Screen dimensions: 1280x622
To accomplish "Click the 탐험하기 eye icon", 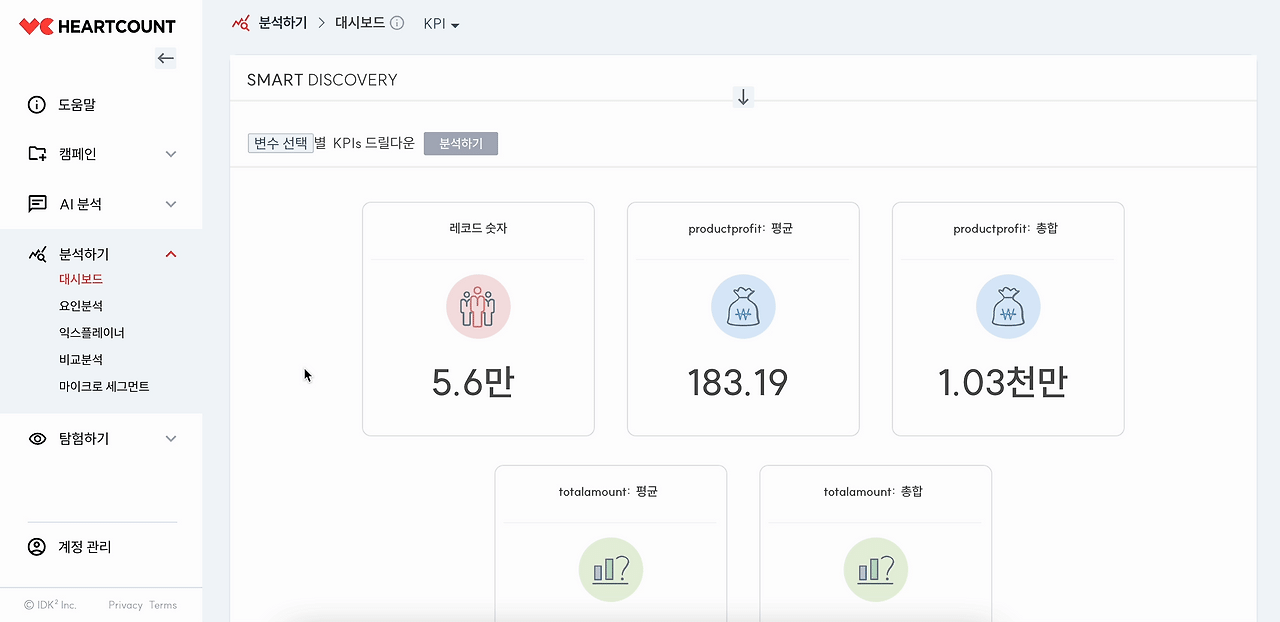I will click(x=37, y=438).
